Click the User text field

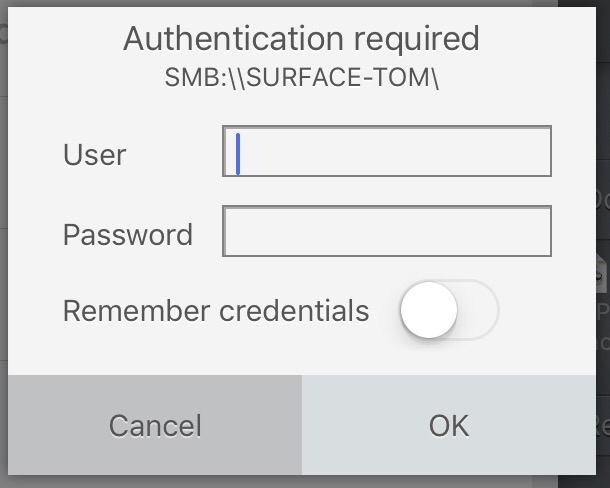(x=387, y=151)
